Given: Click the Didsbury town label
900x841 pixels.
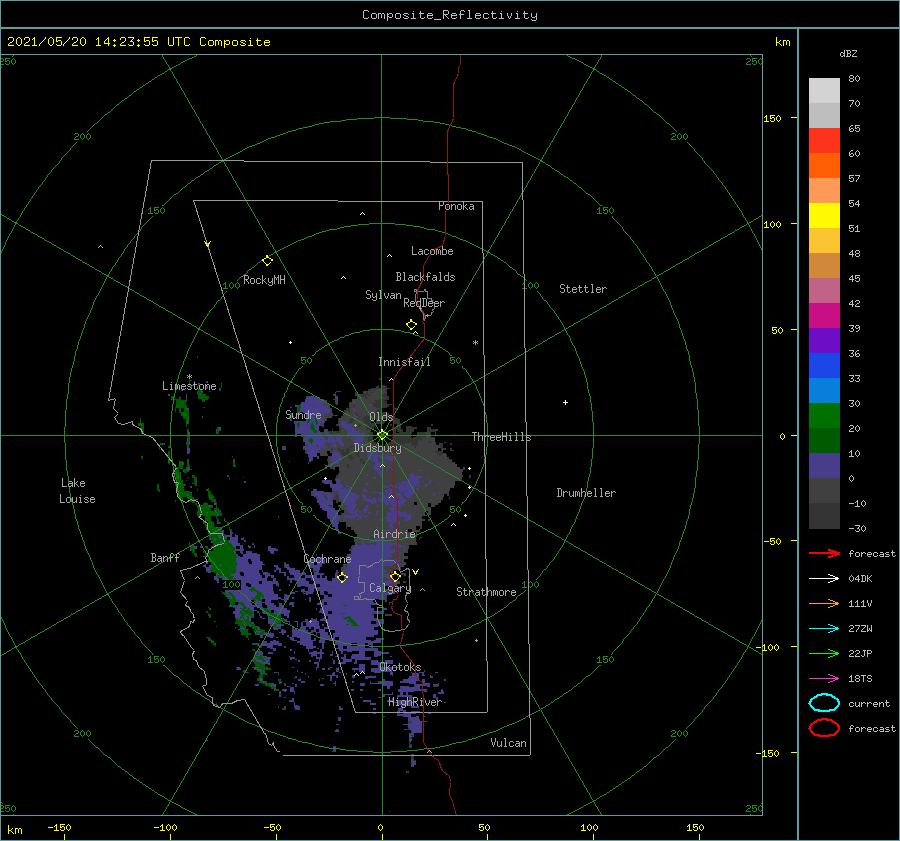Looking at the screenshot, I should (x=378, y=448).
